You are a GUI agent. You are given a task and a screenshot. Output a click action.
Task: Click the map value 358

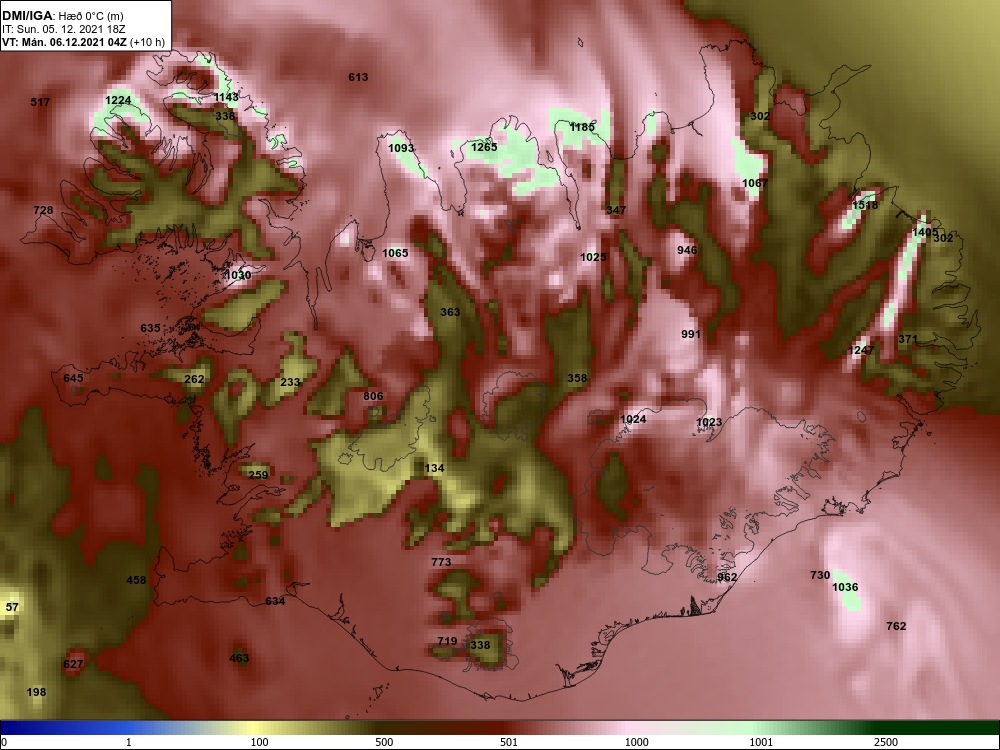pos(577,378)
